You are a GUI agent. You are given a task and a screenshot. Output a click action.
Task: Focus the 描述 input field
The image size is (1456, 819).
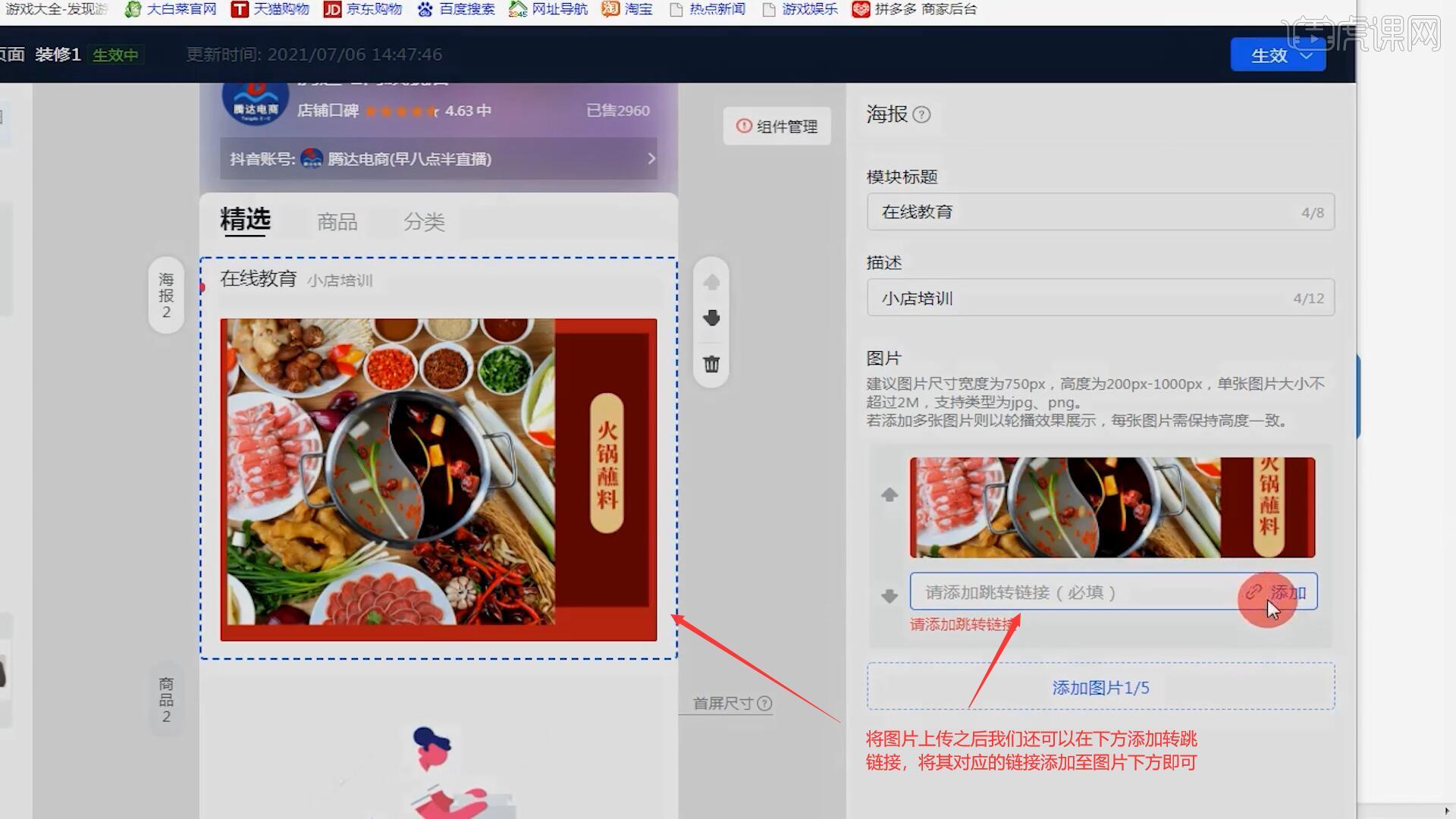click(x=1084, y=298)
